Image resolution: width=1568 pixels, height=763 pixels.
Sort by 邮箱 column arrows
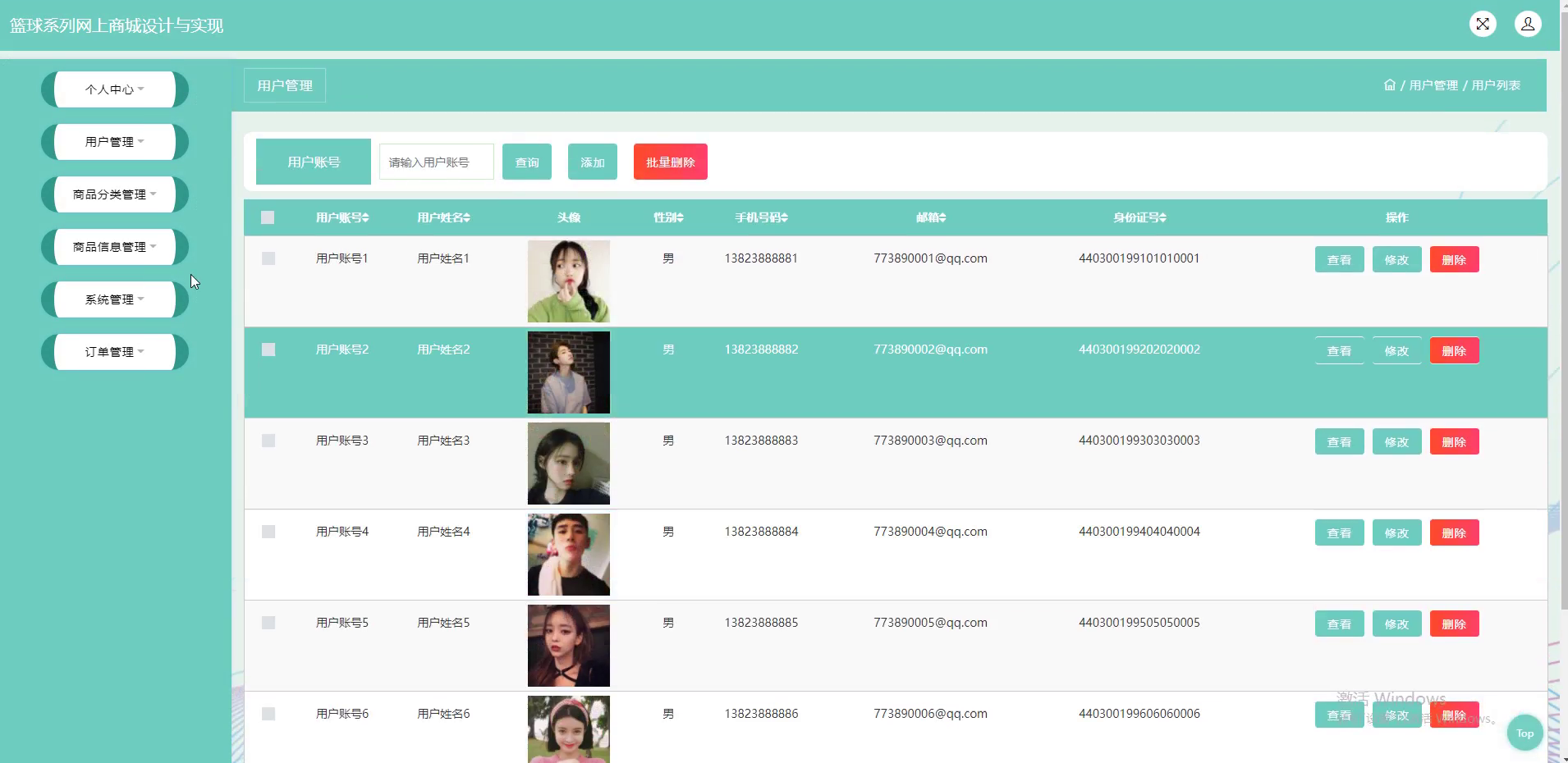942,217
